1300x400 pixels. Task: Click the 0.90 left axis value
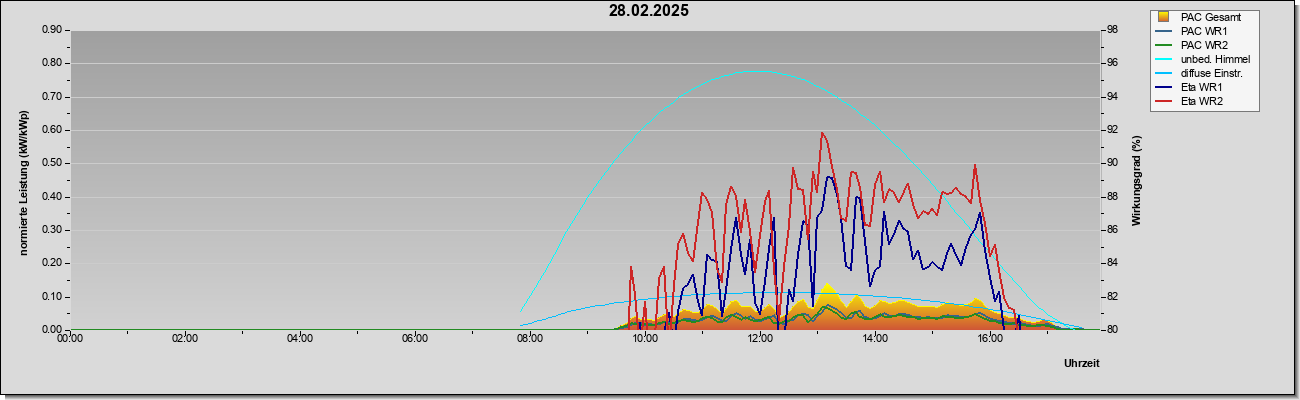[51, 30]
